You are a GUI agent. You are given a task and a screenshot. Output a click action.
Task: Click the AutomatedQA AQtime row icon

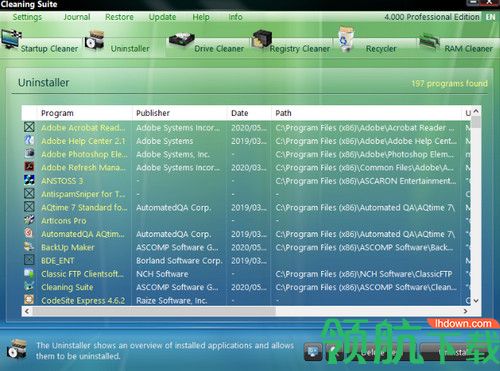click(29, 233)
